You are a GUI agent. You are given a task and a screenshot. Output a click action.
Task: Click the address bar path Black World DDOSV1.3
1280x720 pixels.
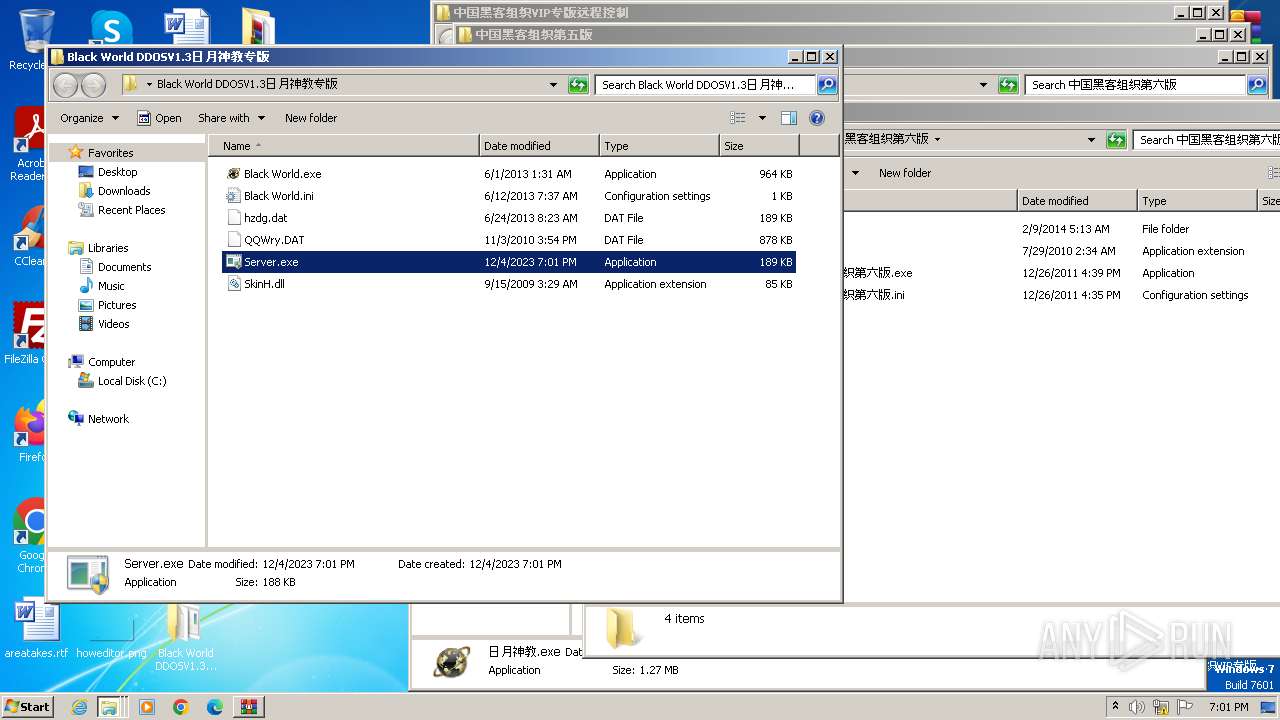[247, 85]
